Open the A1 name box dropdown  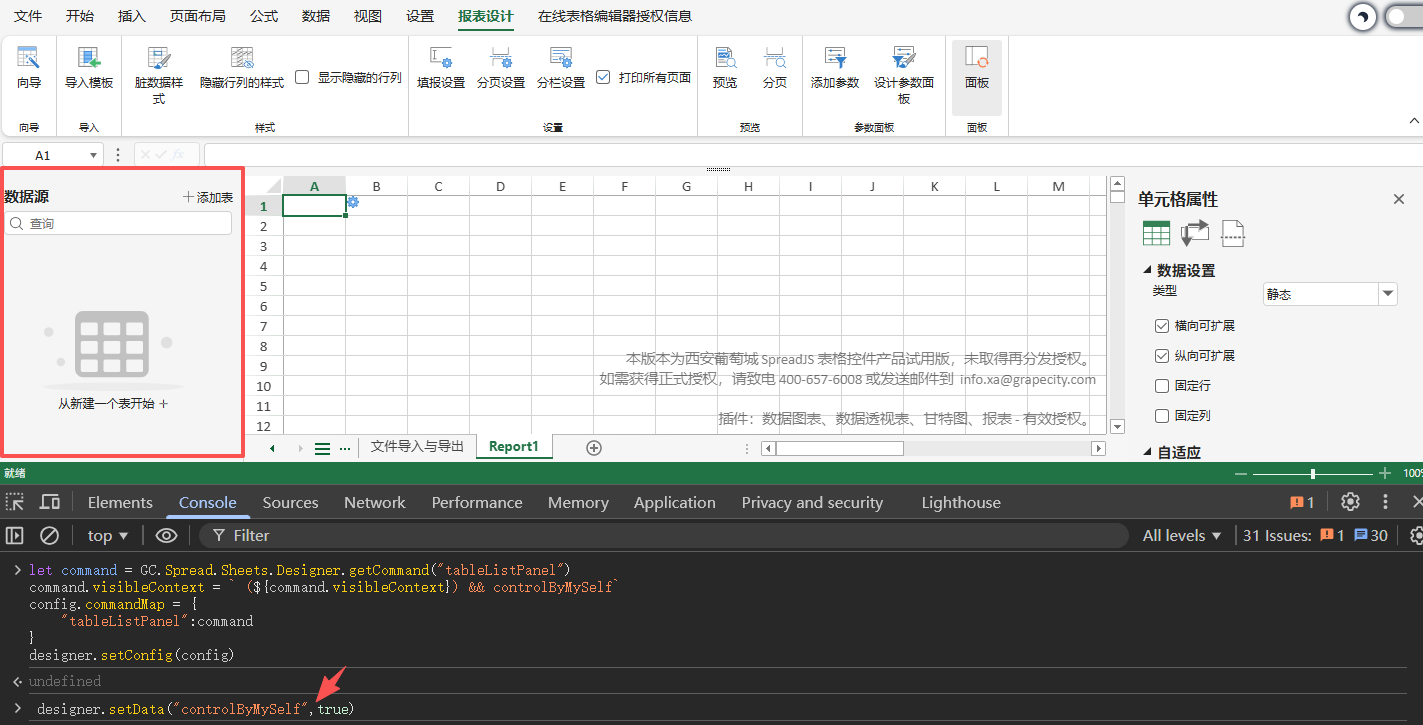(x=94, y=155)
